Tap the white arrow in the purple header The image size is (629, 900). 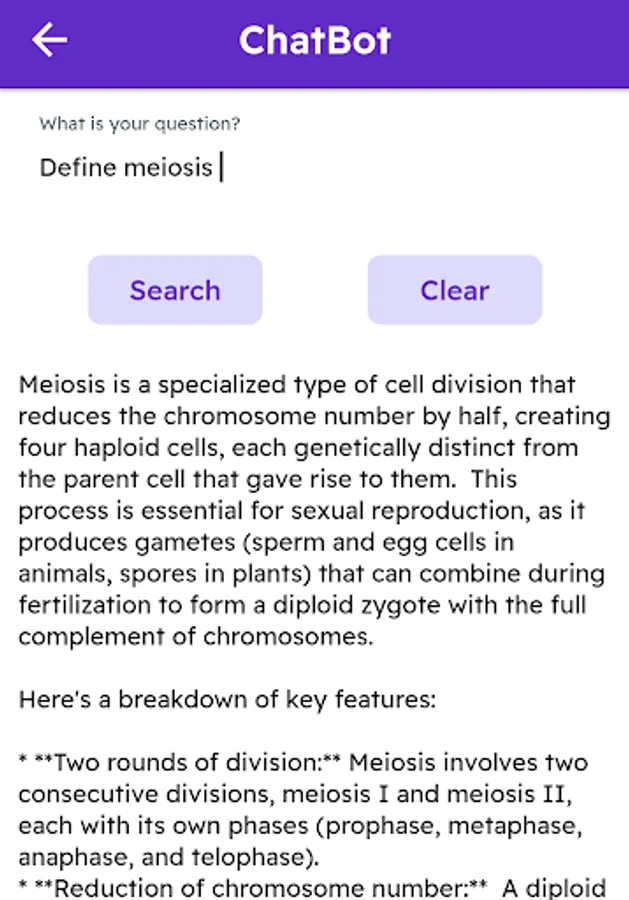[x=48, y=41]
